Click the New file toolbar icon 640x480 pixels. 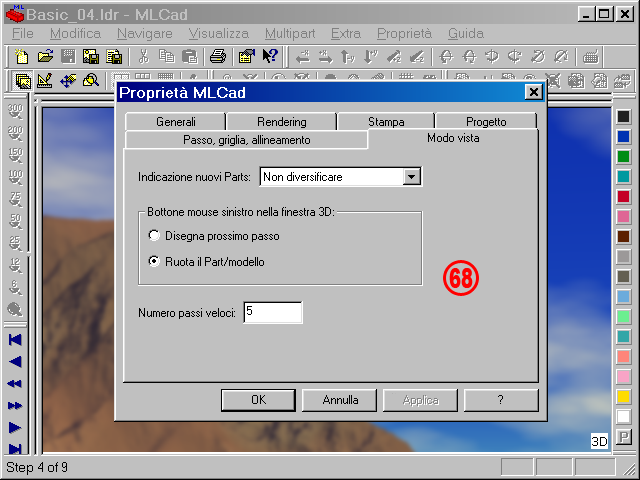point(22,56)
